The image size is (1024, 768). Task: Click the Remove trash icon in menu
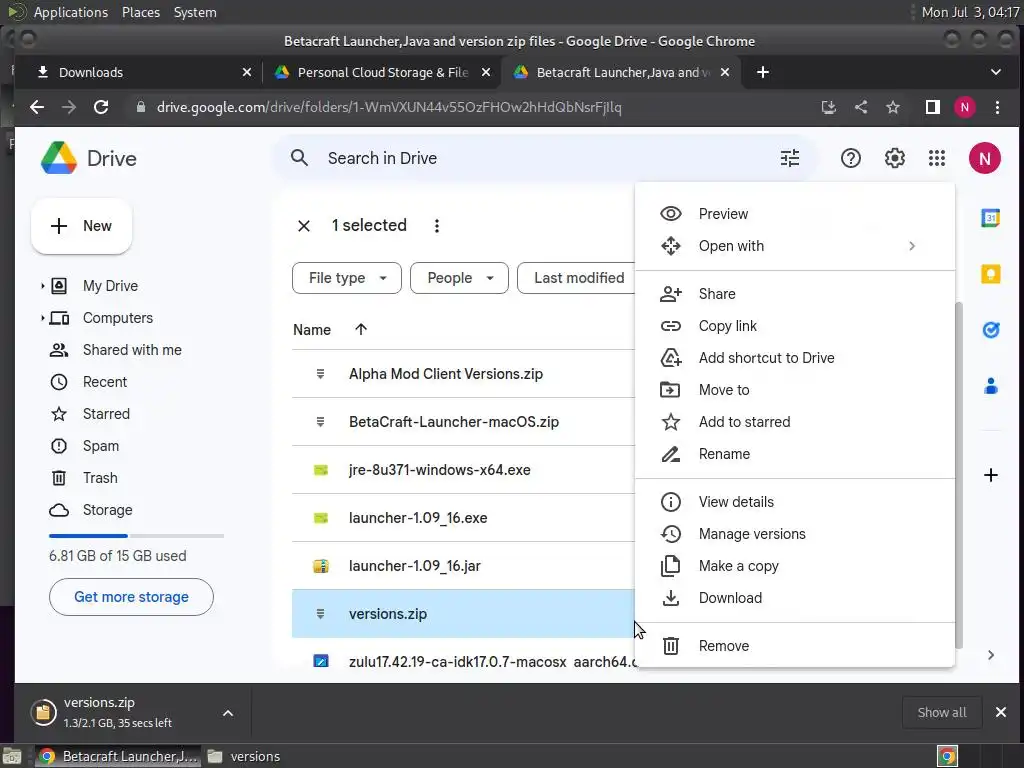(x=670, y=646)
